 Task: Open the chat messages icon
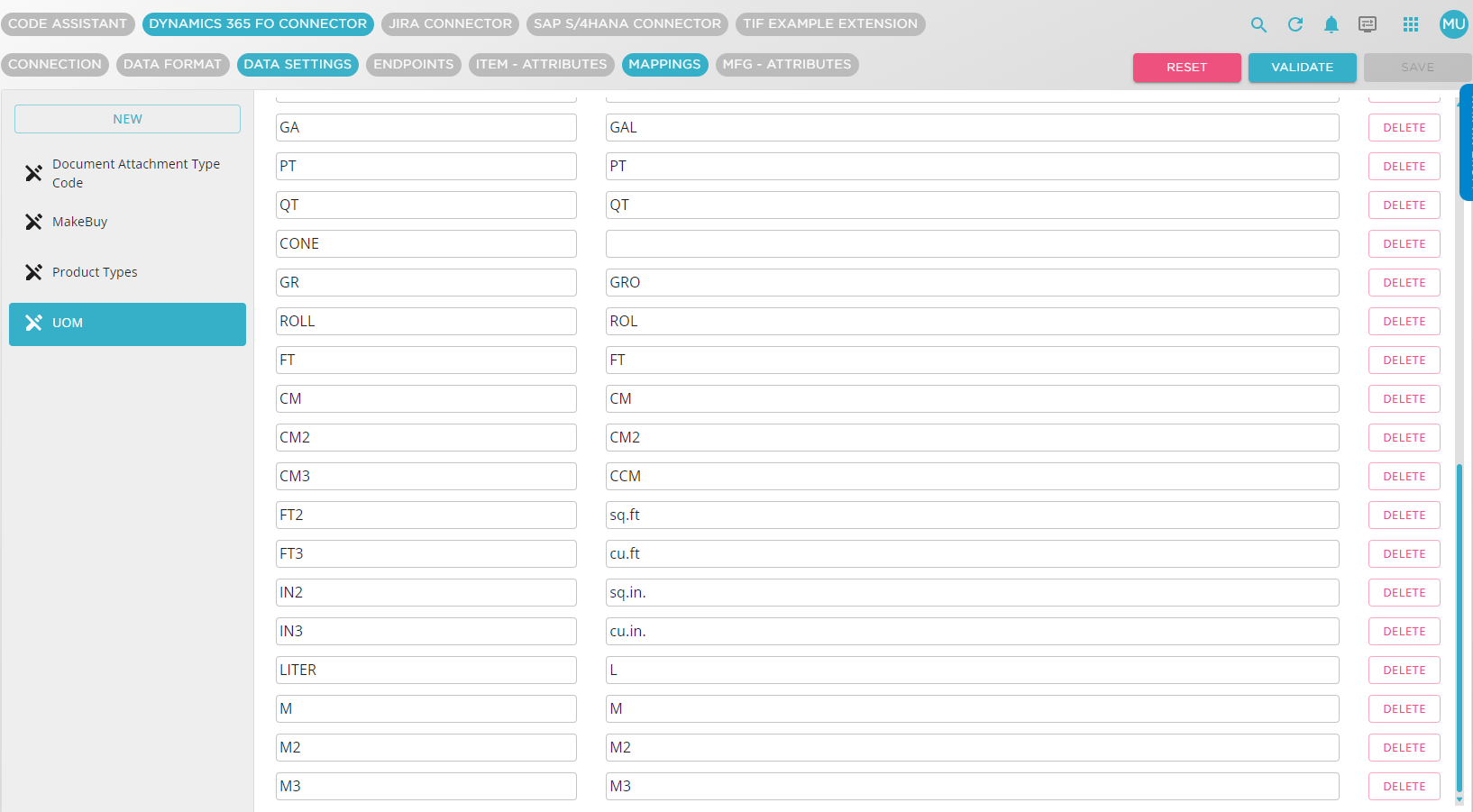pyautogui.click(x=1368, y=25)
